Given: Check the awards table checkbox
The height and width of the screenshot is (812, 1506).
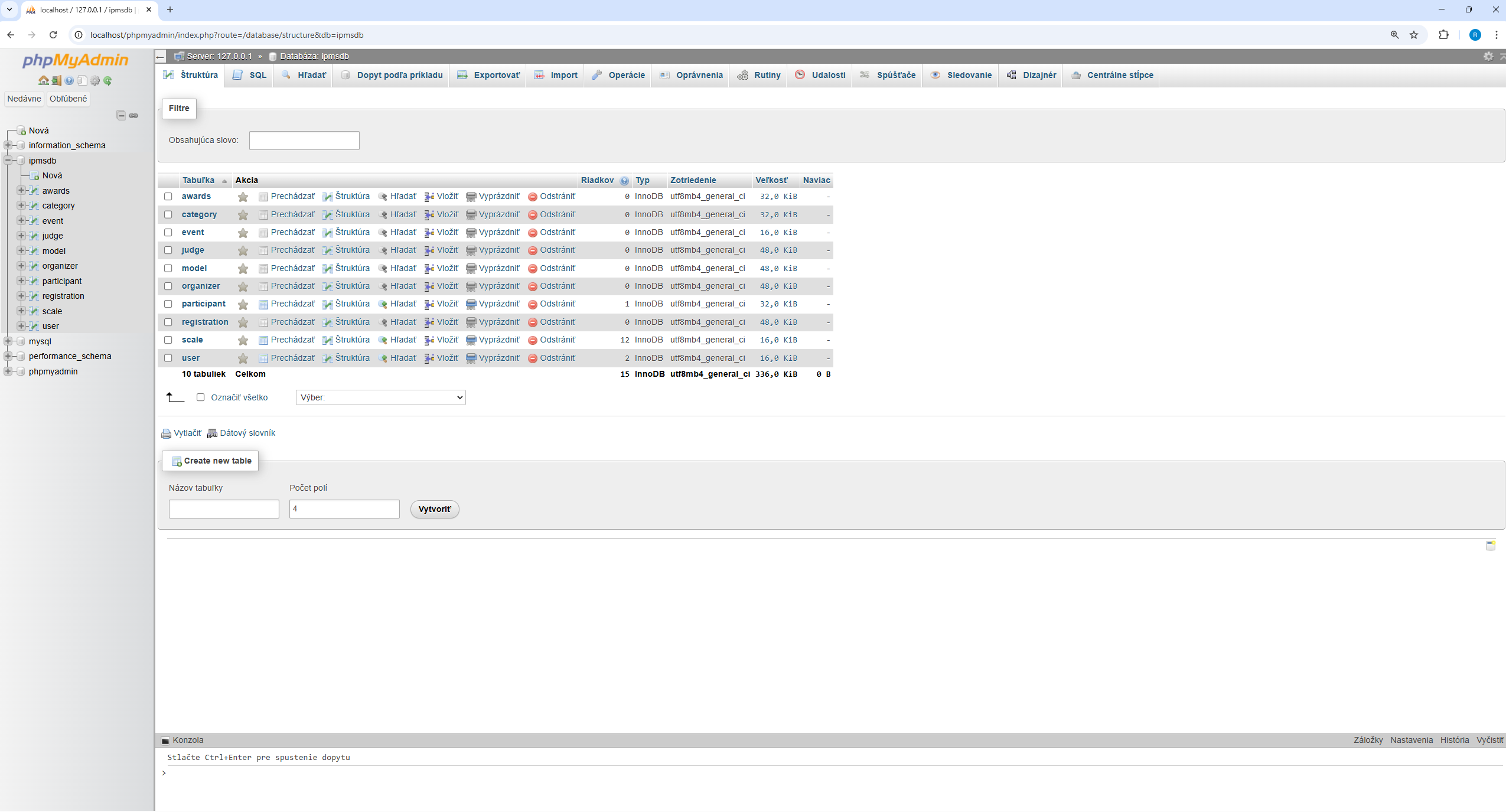Looking at the screenshot, I should 168,197.
